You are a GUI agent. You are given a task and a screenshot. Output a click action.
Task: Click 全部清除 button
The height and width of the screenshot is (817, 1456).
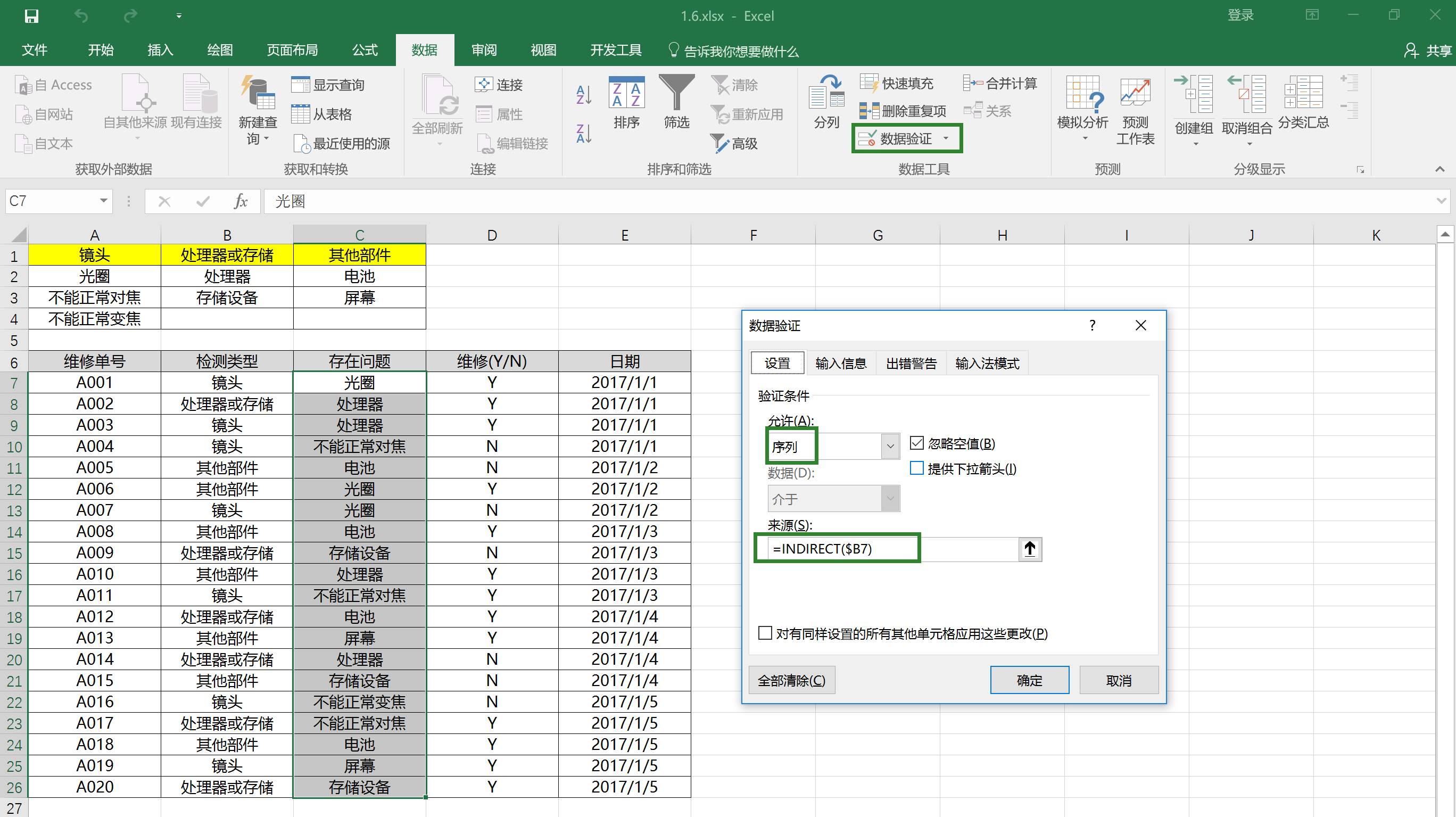(791, 680)
